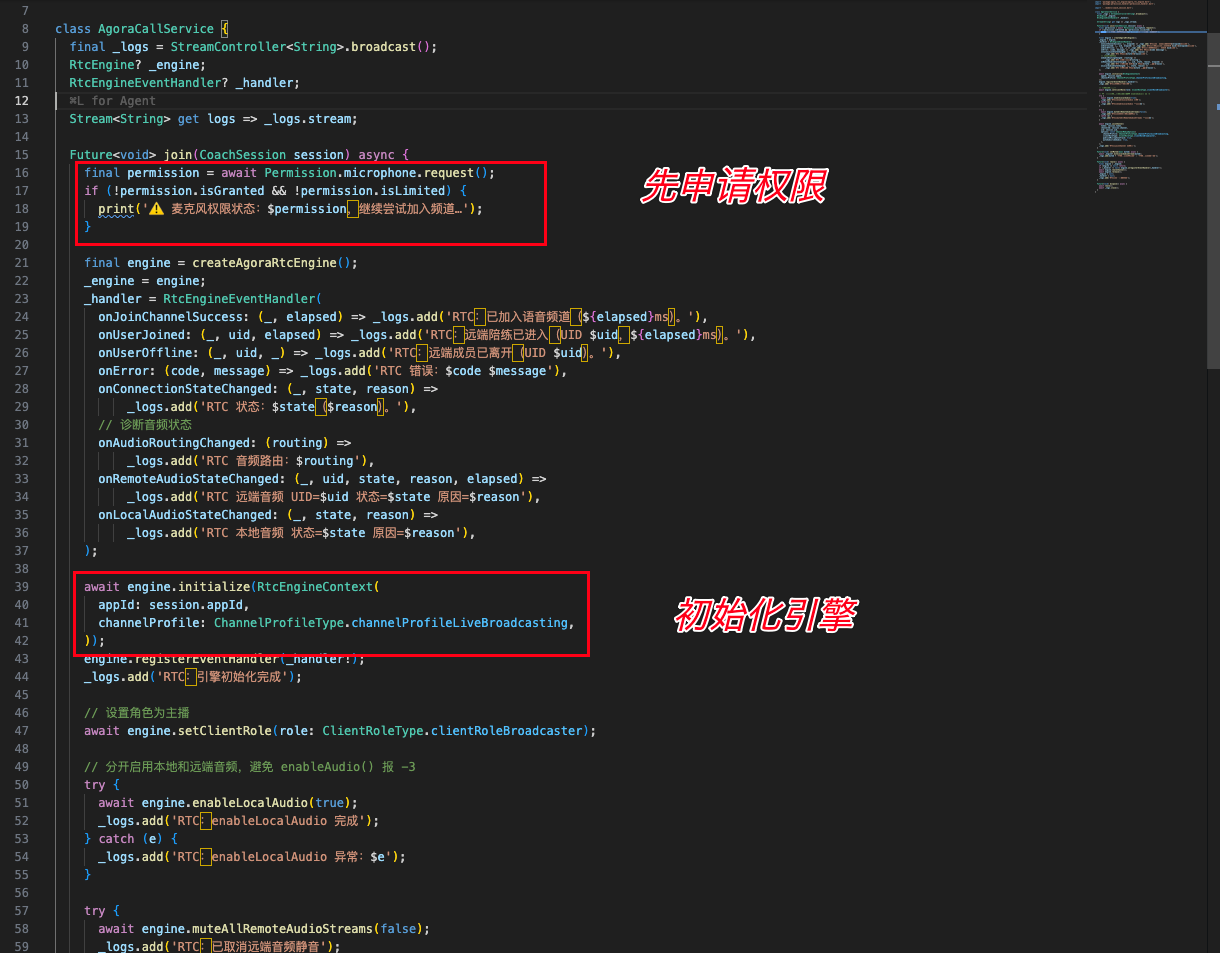Click session.appId on line 40
Image resolution: width=1220 pixels, height=953 pixels.
(196, 605)
